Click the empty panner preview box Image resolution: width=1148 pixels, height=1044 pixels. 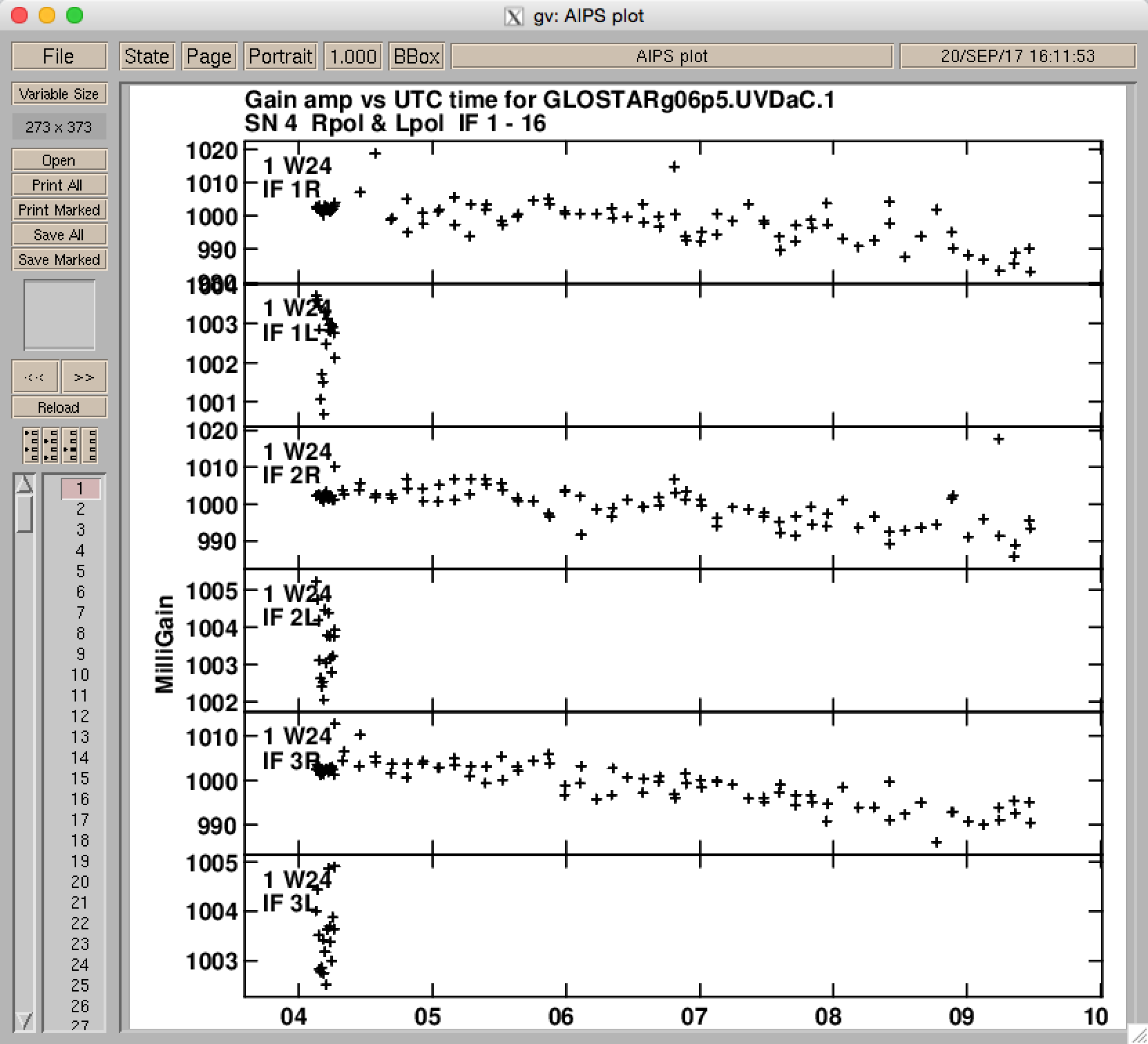pyautogui.click(x=59, y=315)
